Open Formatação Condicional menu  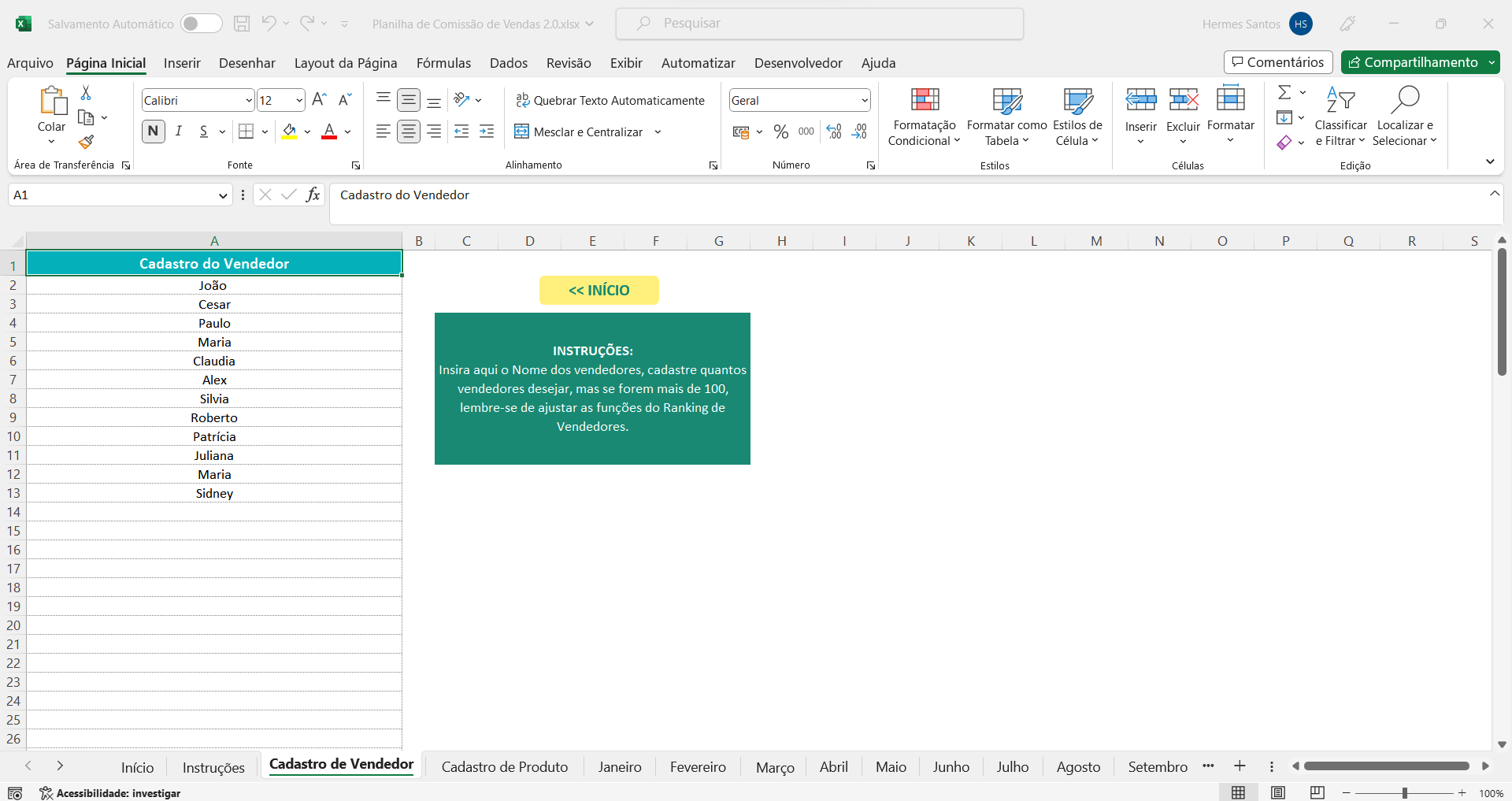(x=925, y=117)
